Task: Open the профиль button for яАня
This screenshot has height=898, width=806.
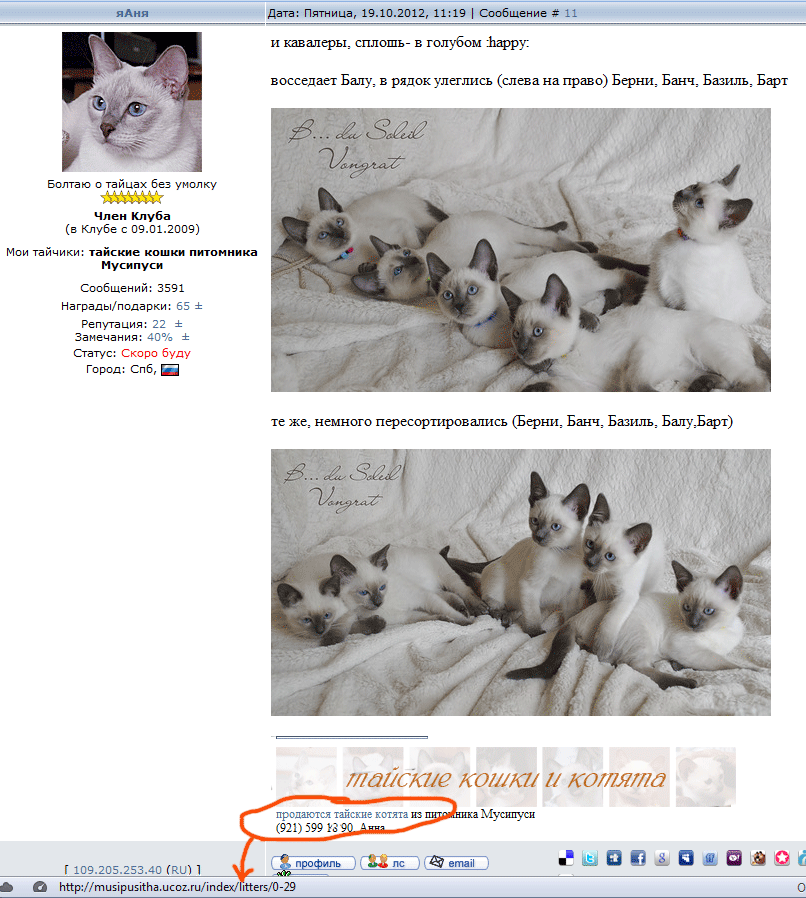Action: coord(313,862)
